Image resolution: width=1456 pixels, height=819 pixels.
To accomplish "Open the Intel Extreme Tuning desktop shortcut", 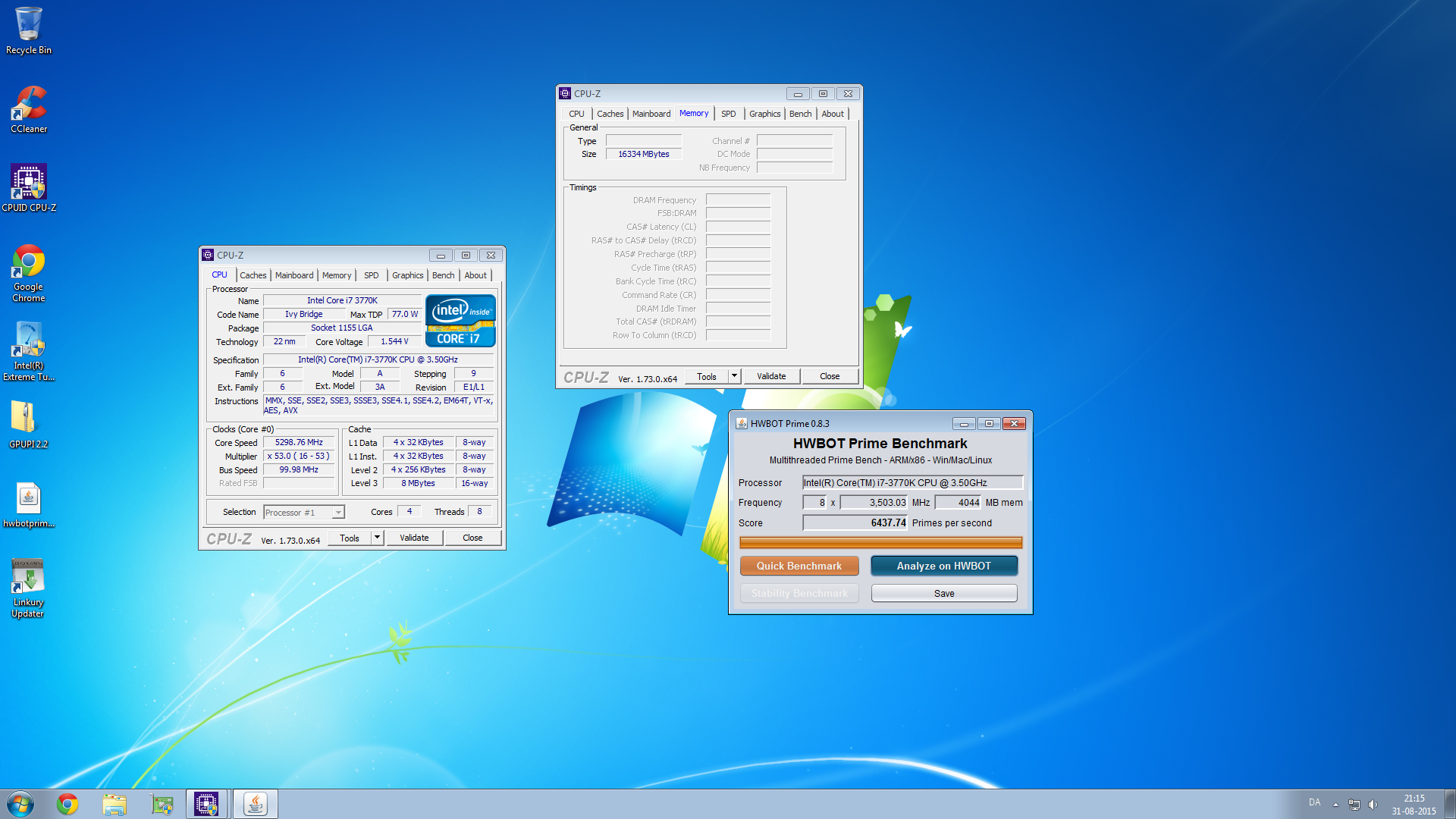I will click(29, 351).
